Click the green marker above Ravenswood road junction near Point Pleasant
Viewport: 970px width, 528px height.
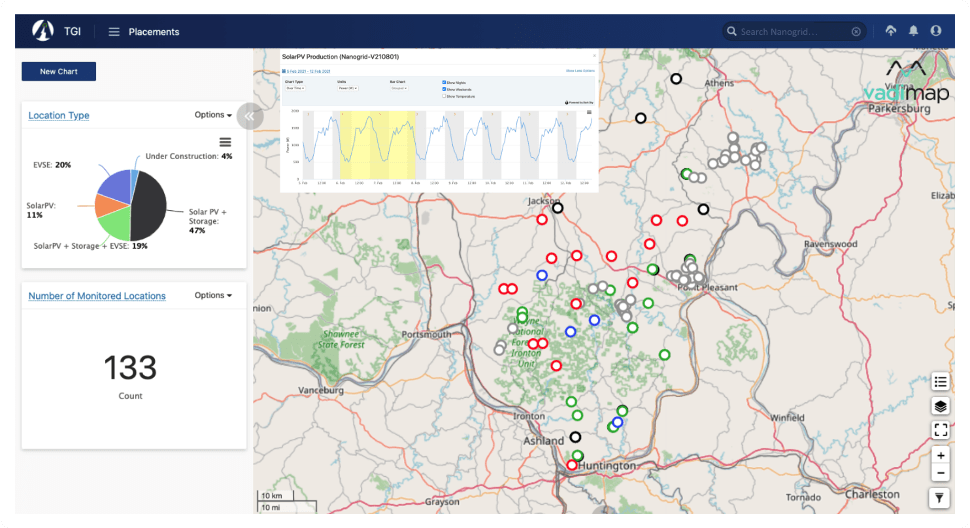pos(690,259)
